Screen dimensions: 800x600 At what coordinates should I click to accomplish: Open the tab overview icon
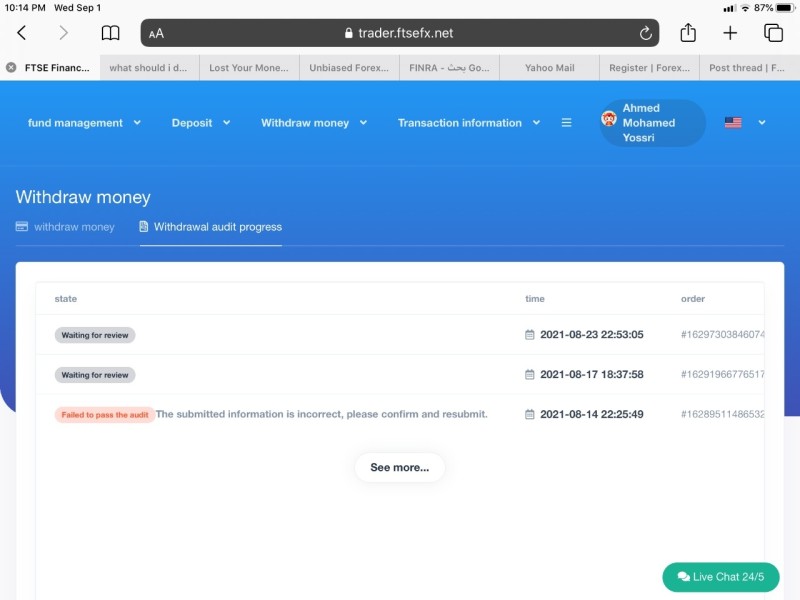773,33
